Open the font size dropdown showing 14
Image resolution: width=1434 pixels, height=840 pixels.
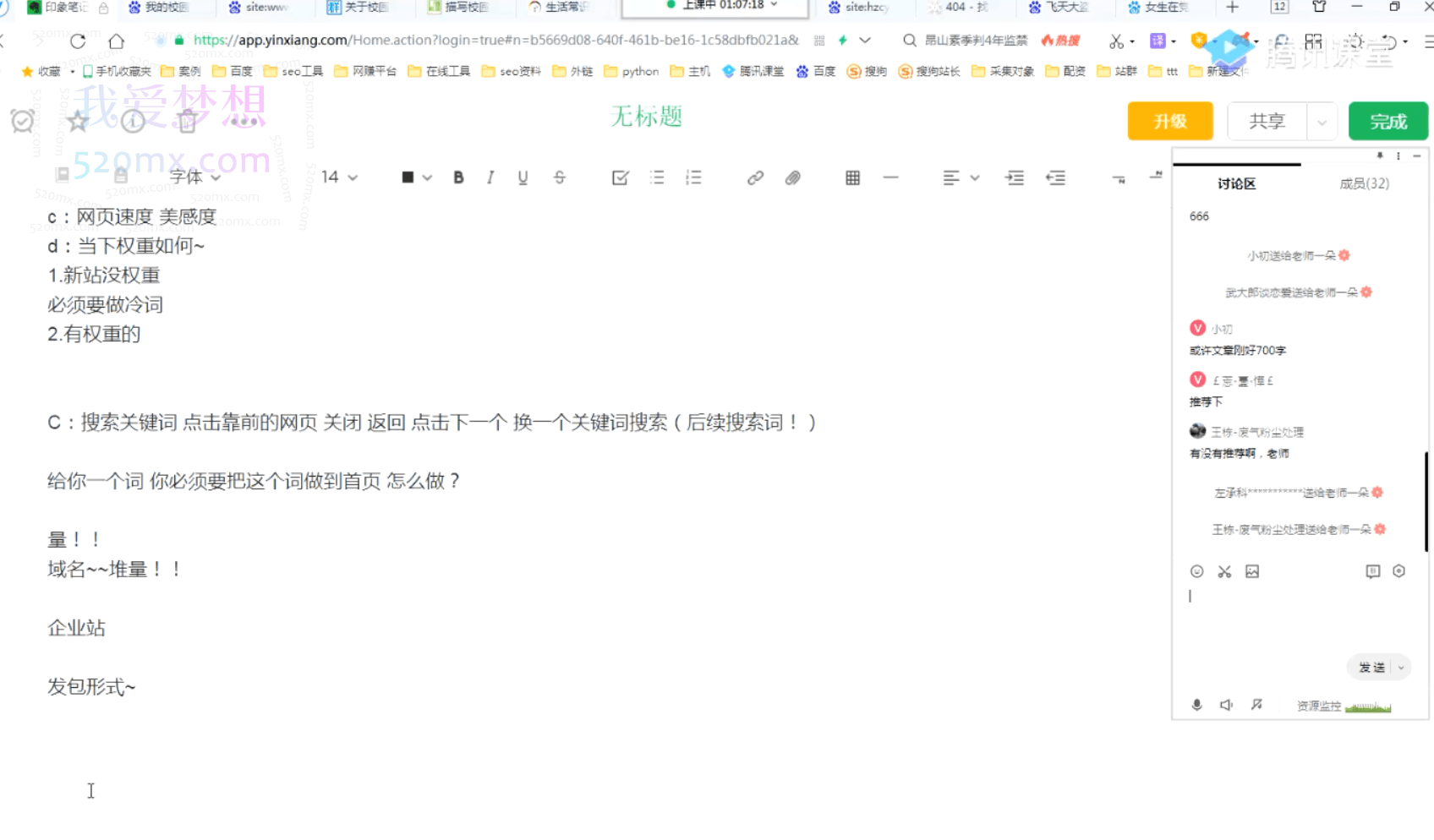337,177
